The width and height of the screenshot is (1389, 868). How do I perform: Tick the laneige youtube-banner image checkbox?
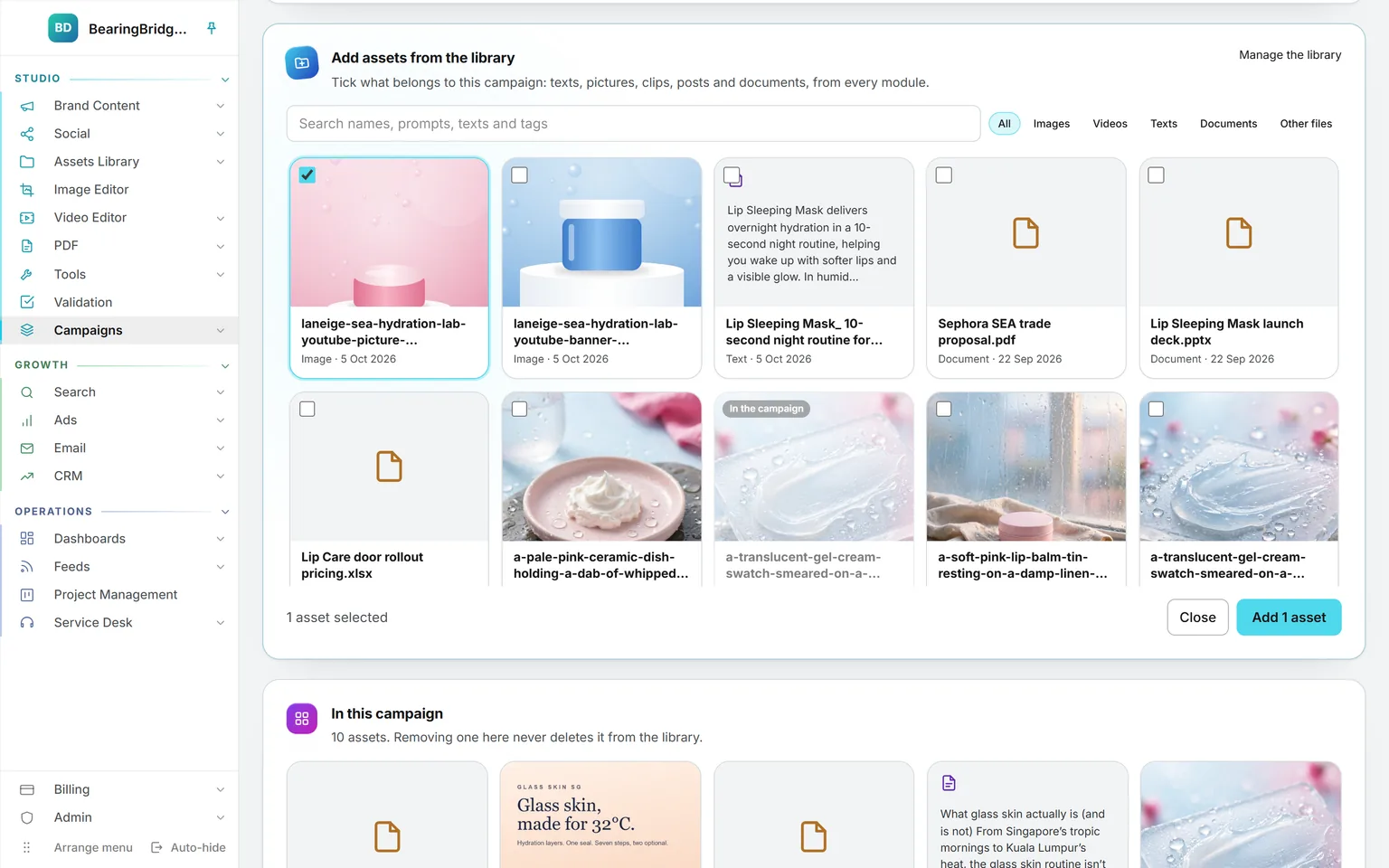520,175
